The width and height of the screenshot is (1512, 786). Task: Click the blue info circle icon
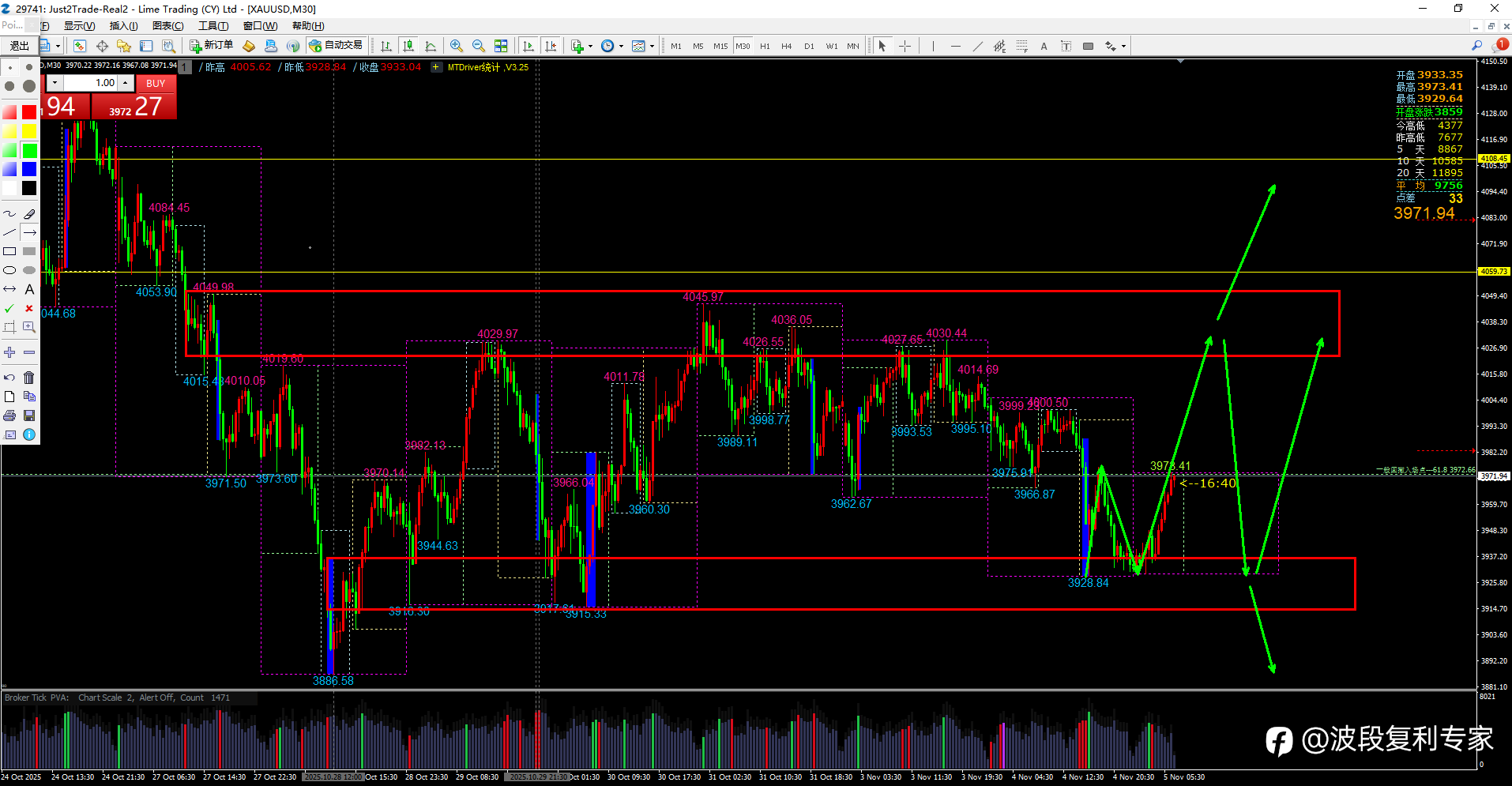point(29,434)
